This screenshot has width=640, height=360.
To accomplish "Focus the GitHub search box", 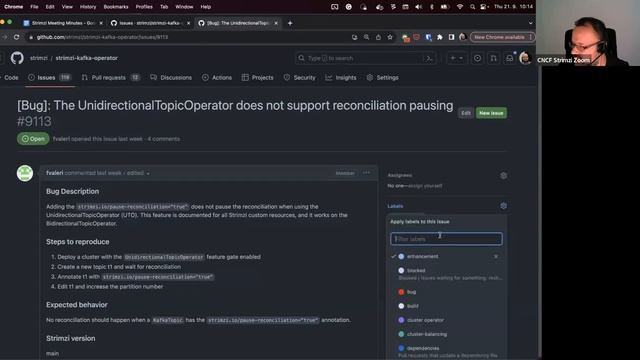I will [365, 58].
